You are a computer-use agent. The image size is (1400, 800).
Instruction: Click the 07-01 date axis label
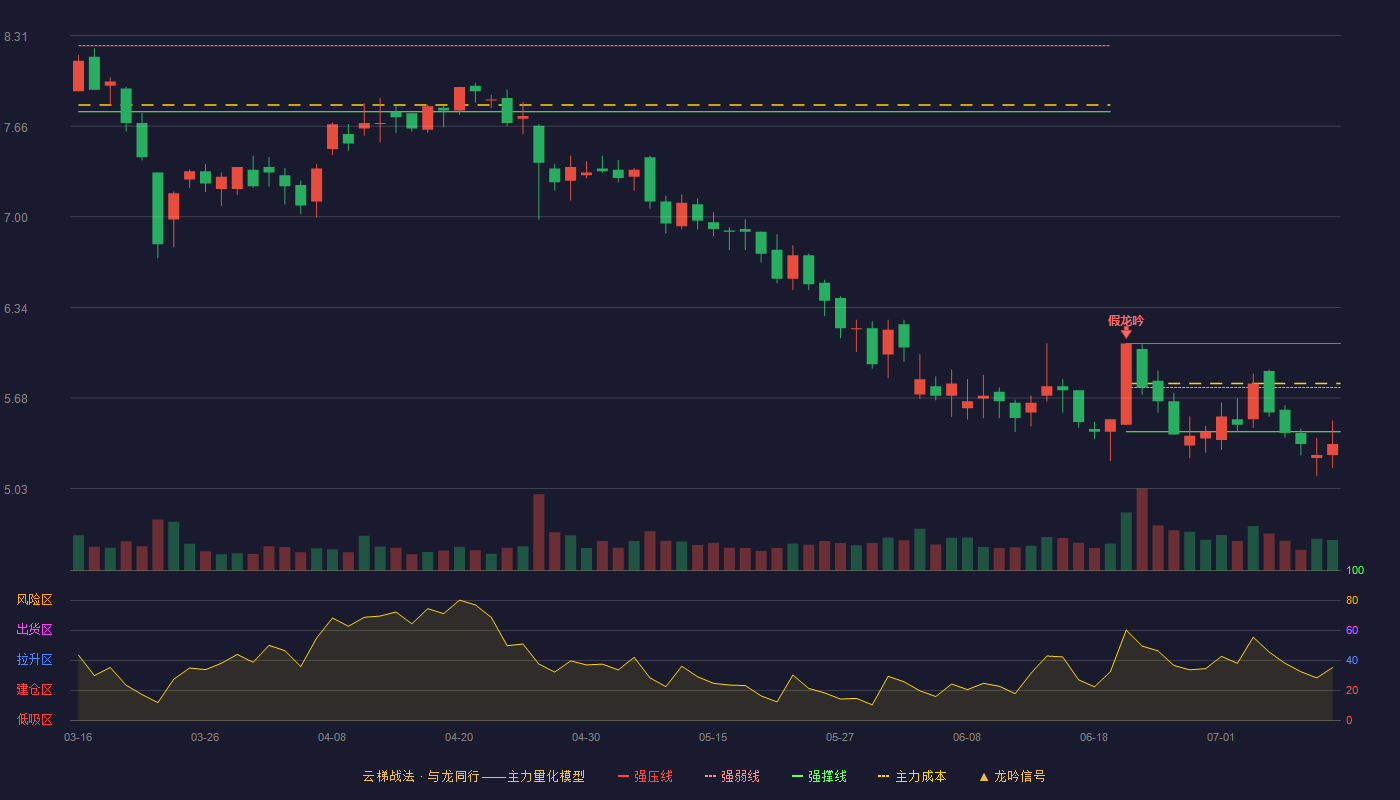[x=1221, y=737]
